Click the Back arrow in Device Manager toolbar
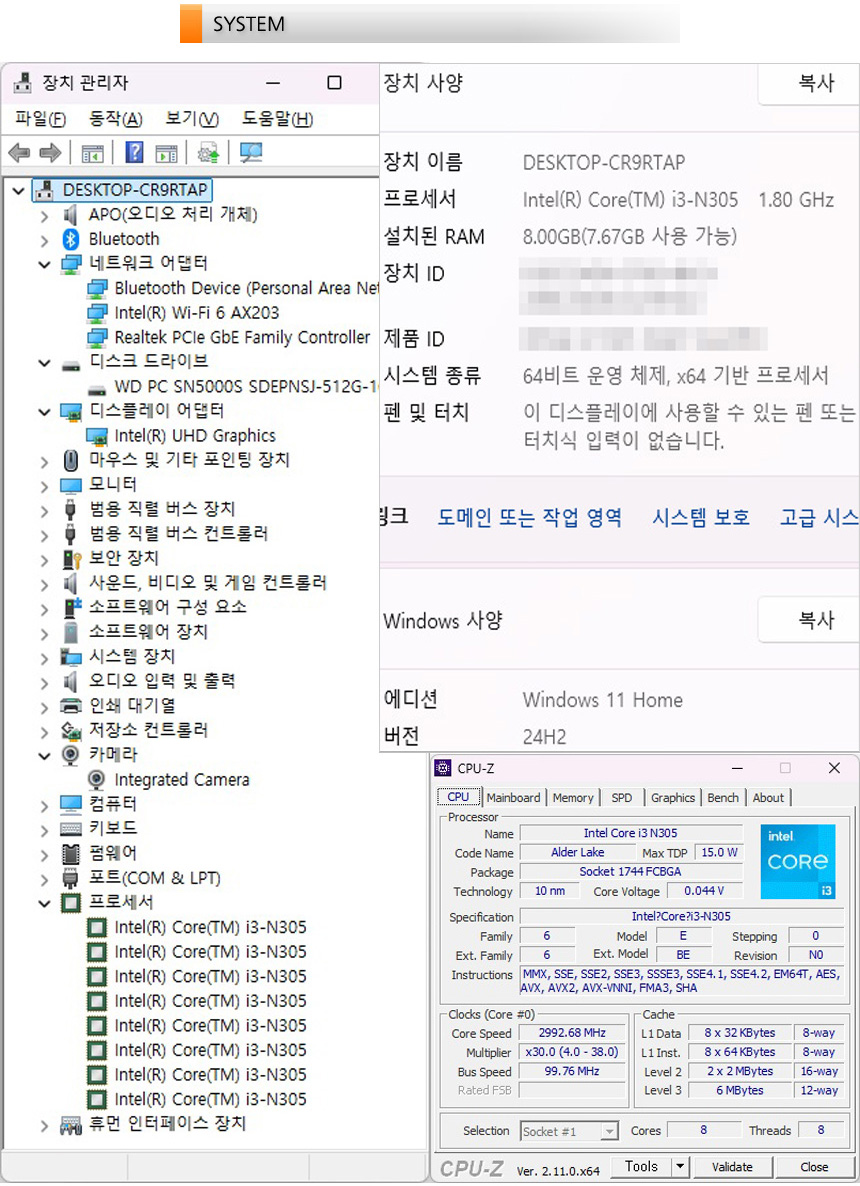This screenshot has width=860, height=1186. pos(19,153)
